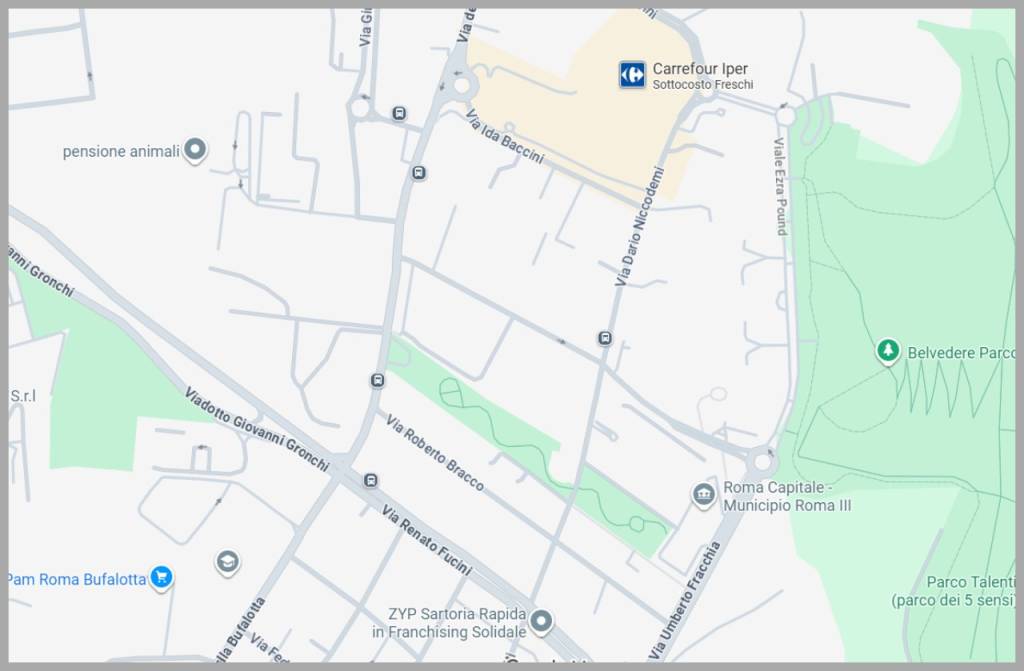Click the Municipio Roma III building icon
Screen dimensions: 1024x671
click(704, 495)
